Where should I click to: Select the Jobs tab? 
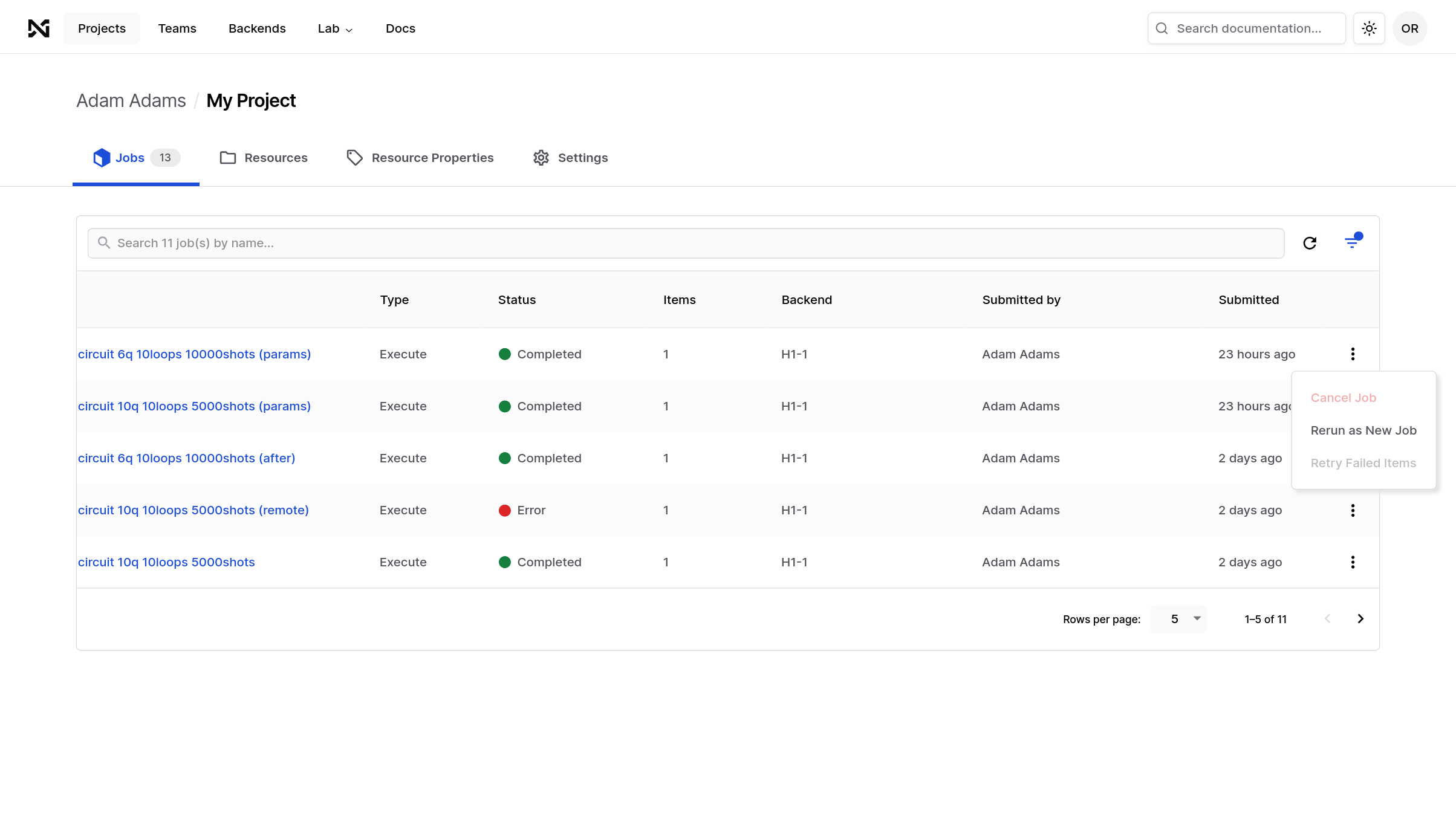pos(136,158)
